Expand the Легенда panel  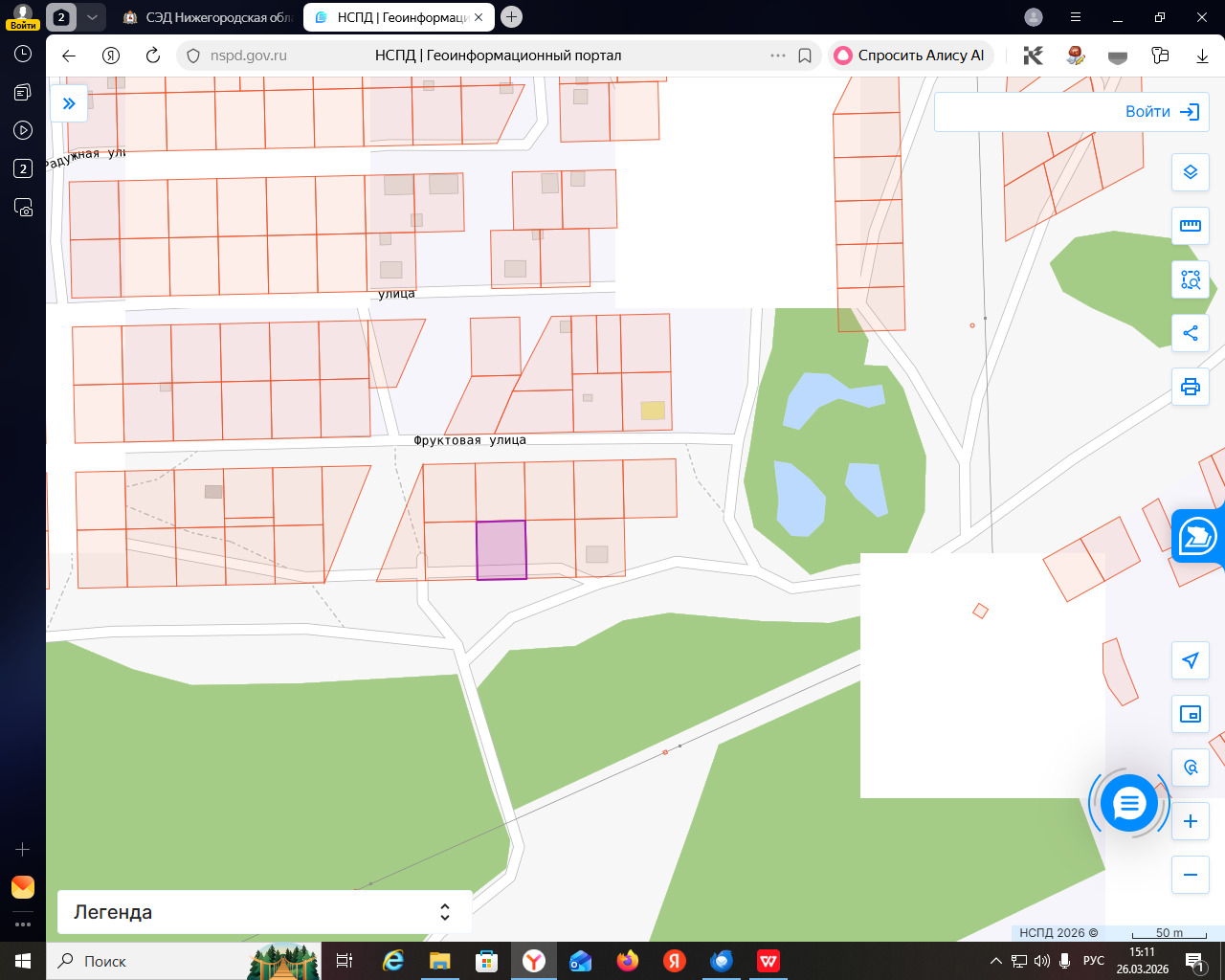(444, 912)
